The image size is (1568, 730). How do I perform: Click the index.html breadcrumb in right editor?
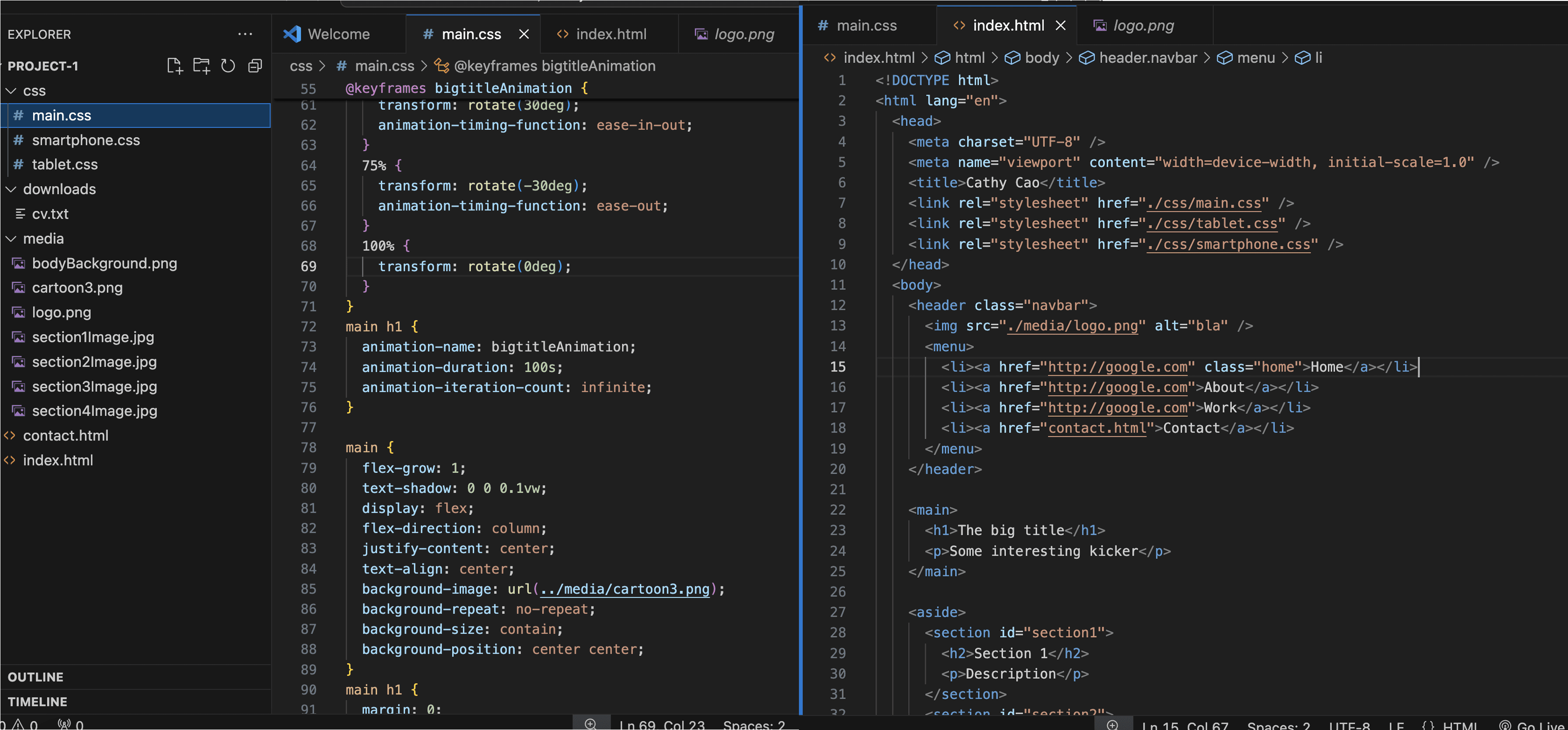(x=869, y=58)
